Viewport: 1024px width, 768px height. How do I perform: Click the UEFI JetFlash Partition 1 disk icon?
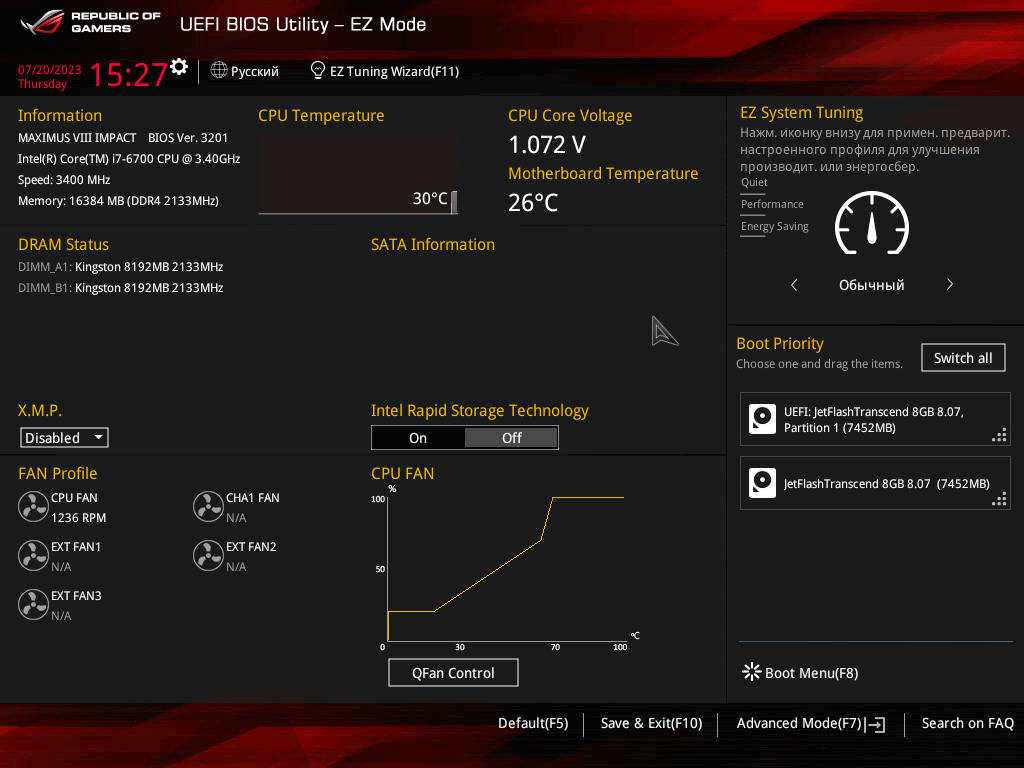tap(762, 419)
